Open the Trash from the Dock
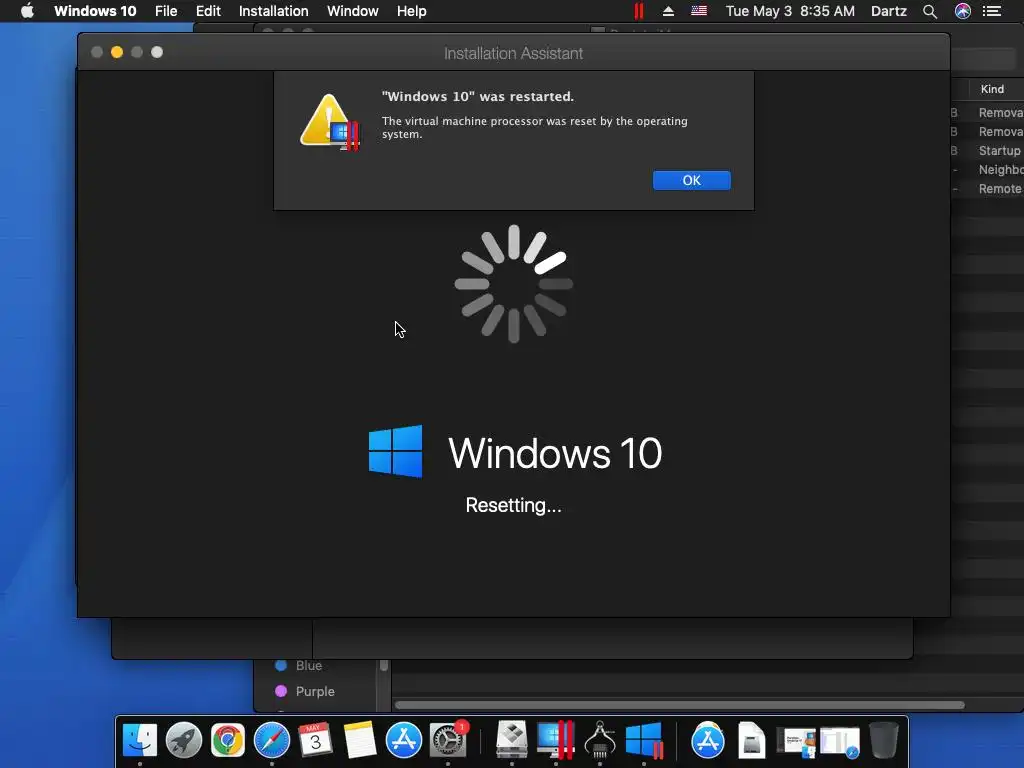Screen dimensions: 1024x768 pos(884,740)
